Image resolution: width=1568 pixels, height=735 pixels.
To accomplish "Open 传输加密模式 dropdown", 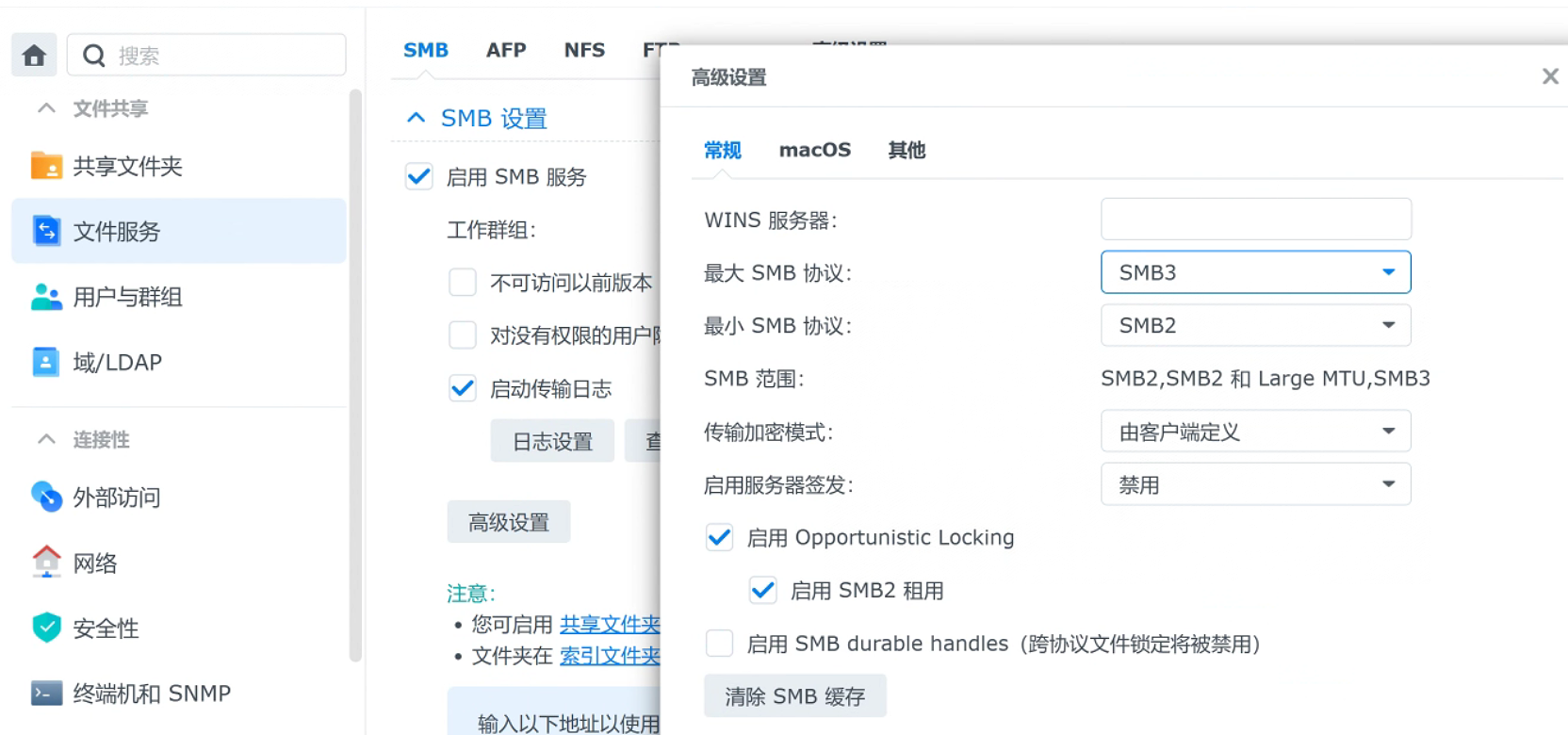I will pyautogui.click(x=1255, y=432).
